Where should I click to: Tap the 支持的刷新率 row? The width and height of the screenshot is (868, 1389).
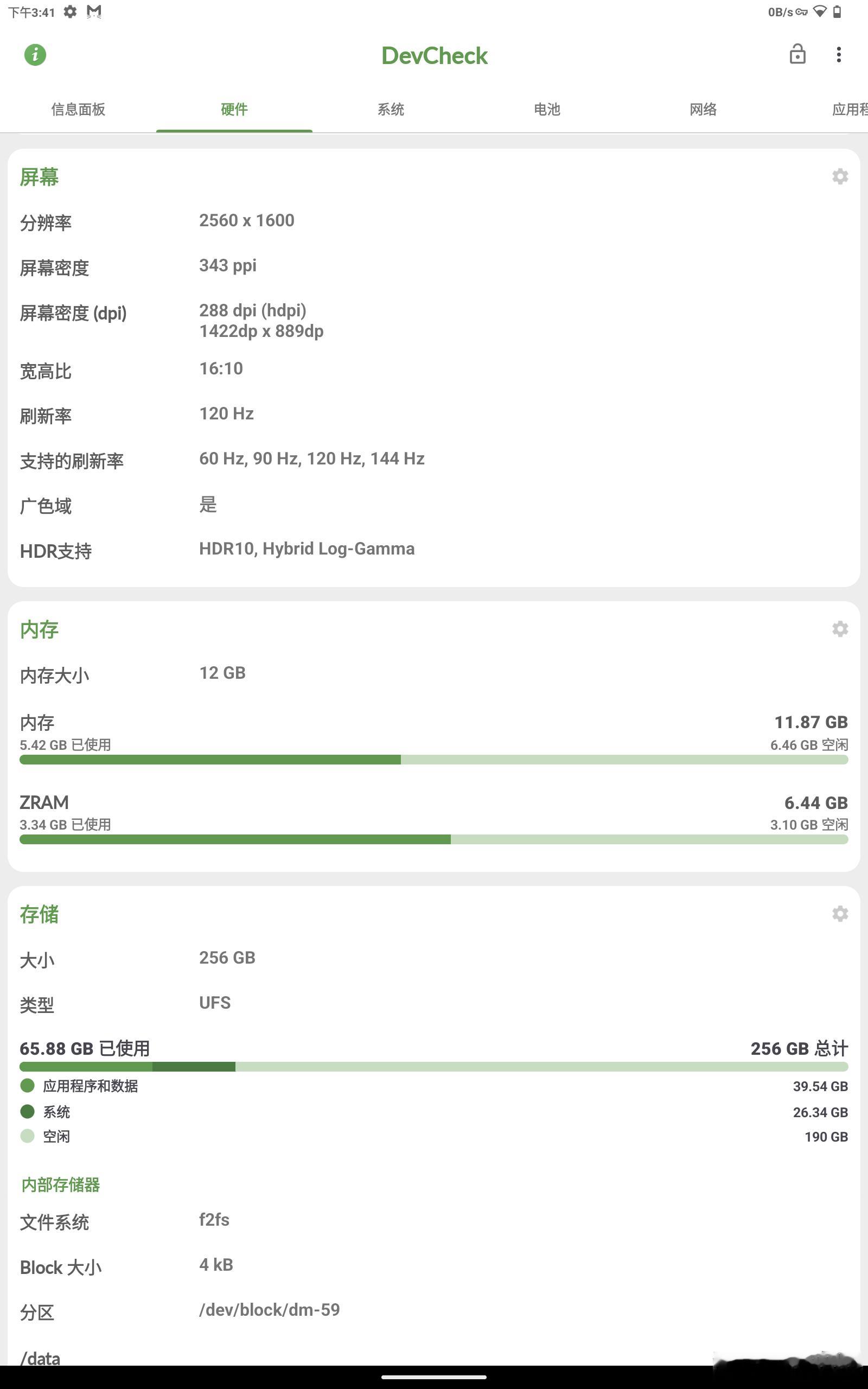tap(433, 460)
